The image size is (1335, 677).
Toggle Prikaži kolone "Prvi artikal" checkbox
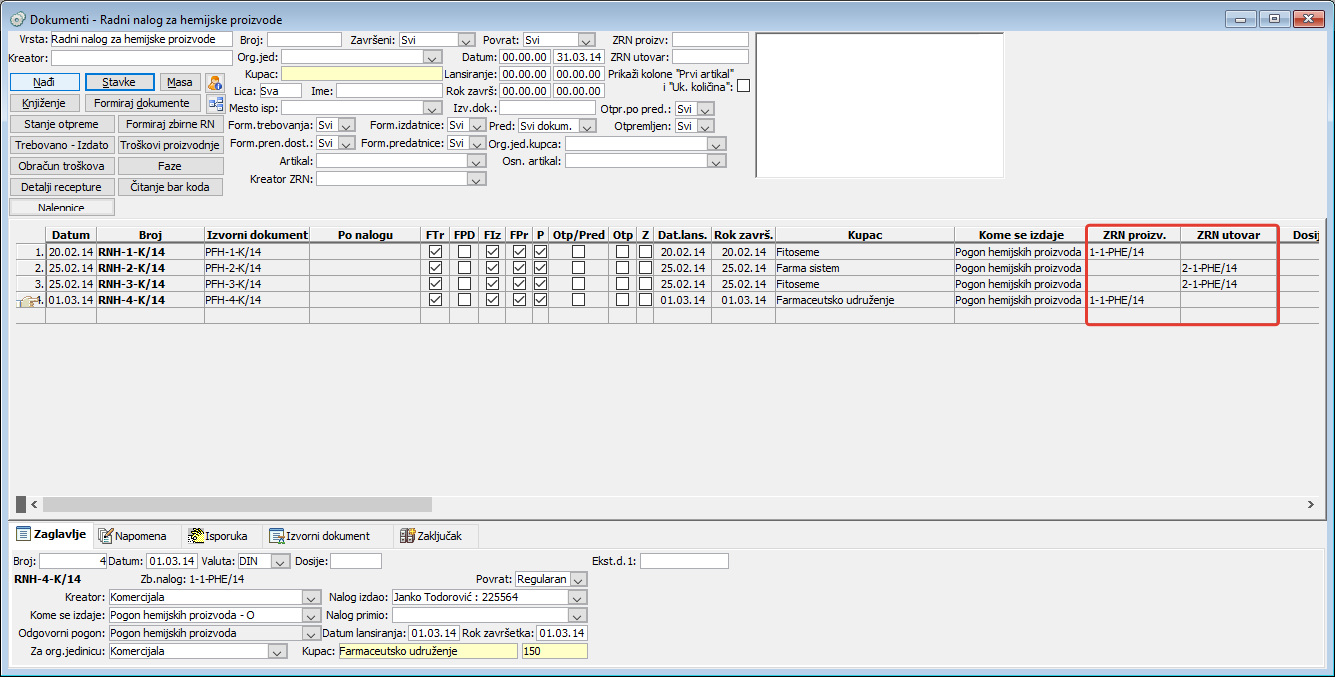tap(743, 86)
